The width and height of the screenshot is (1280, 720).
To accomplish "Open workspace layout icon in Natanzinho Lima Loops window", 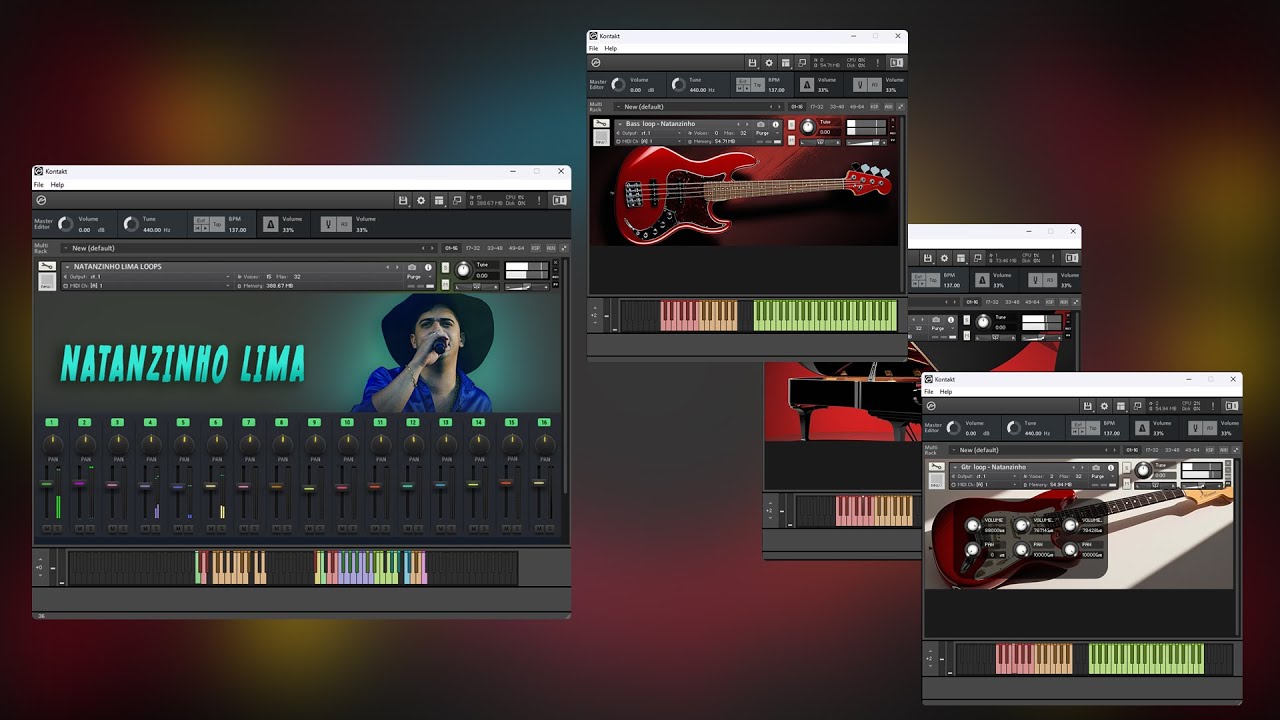I will 439,200.
